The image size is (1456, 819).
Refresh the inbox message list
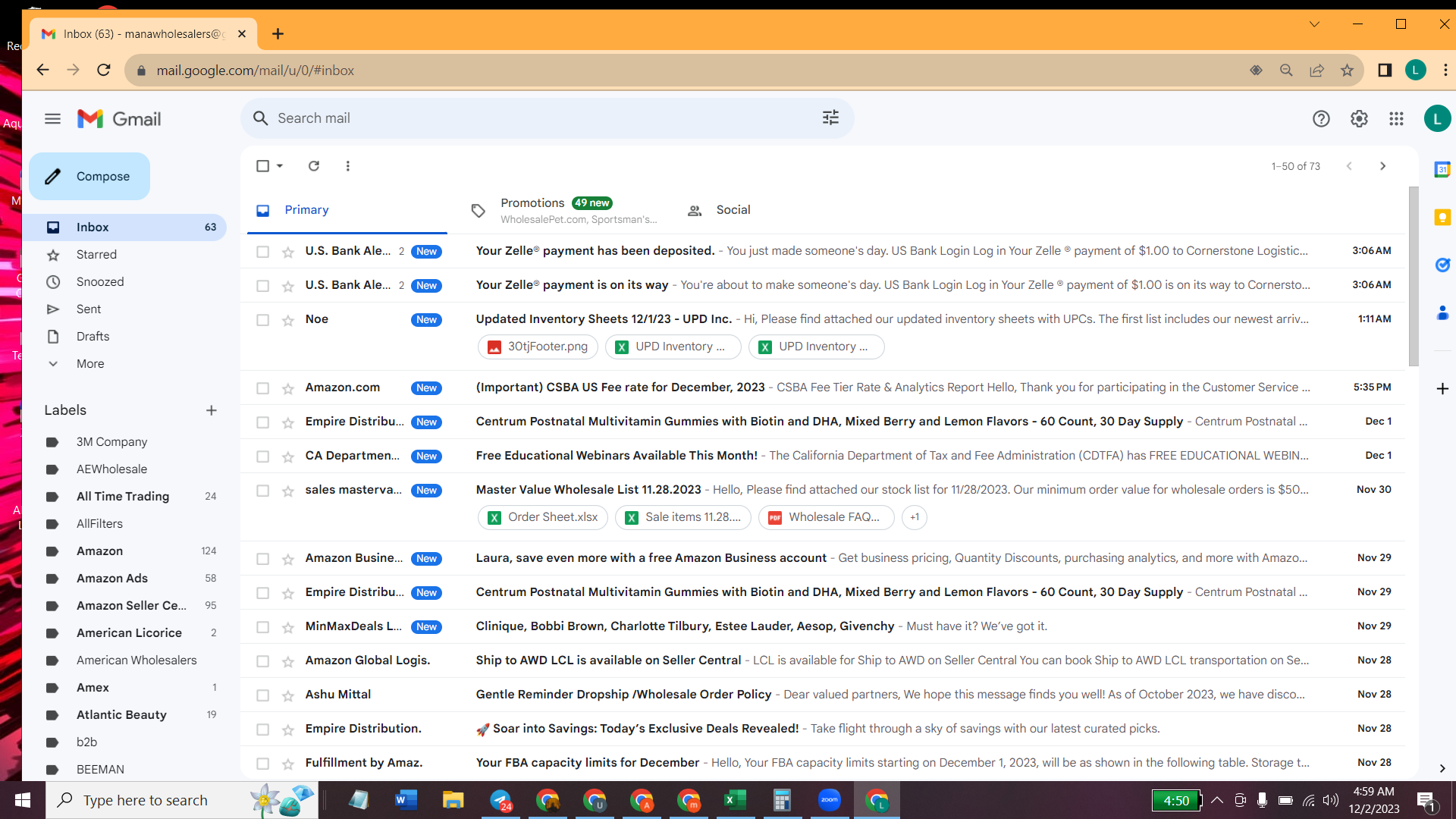click(314, 166)
